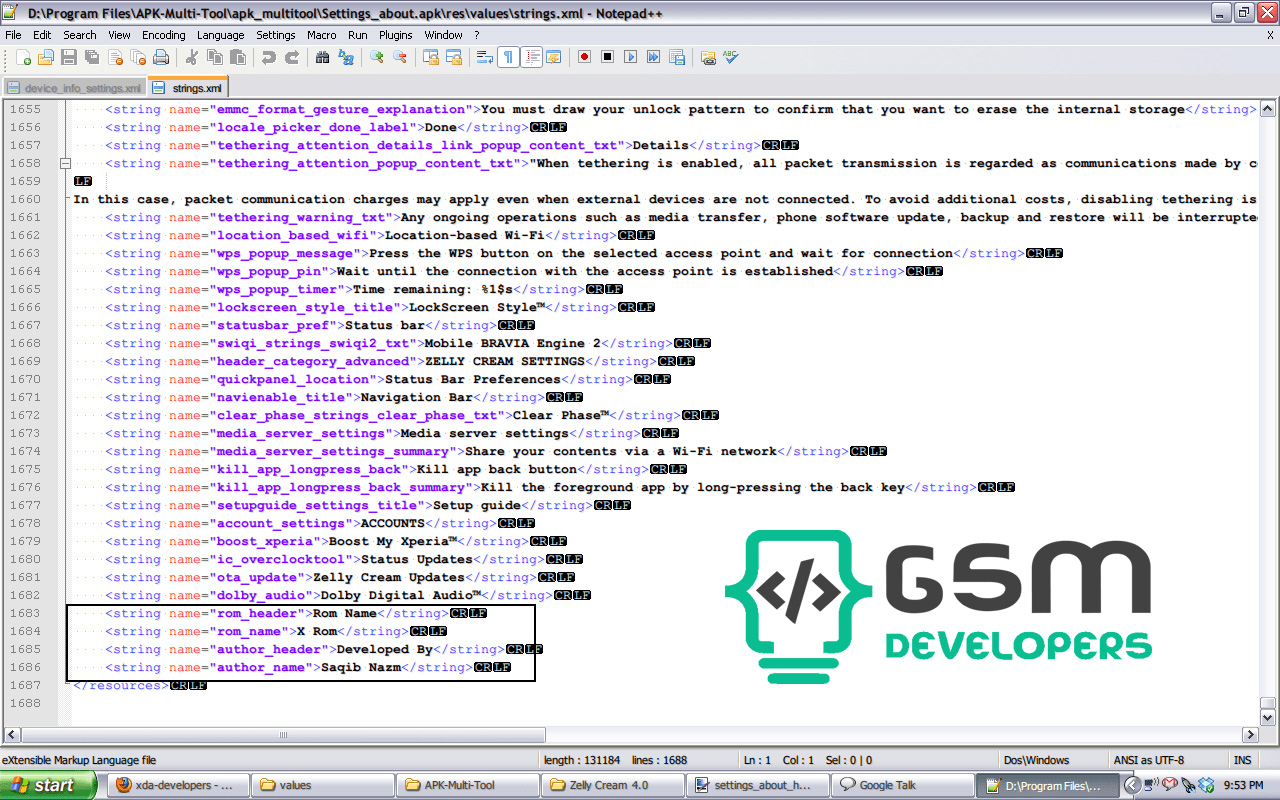This screenshot has width=1280, height=800.
Task: Click the Paste toolbar icon
Action: tap(237, 57)
